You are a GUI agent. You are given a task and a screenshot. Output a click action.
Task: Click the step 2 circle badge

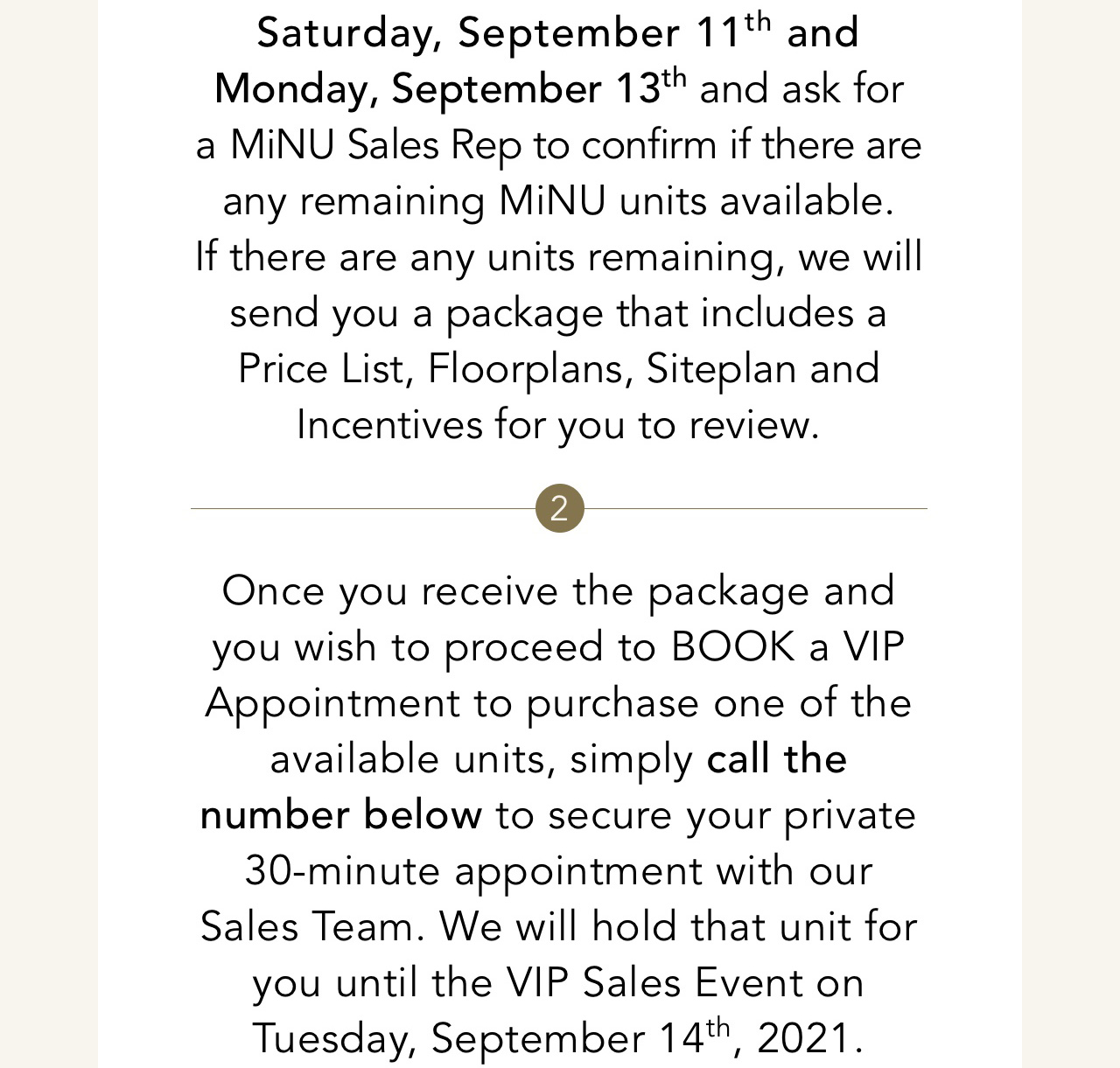559,508
